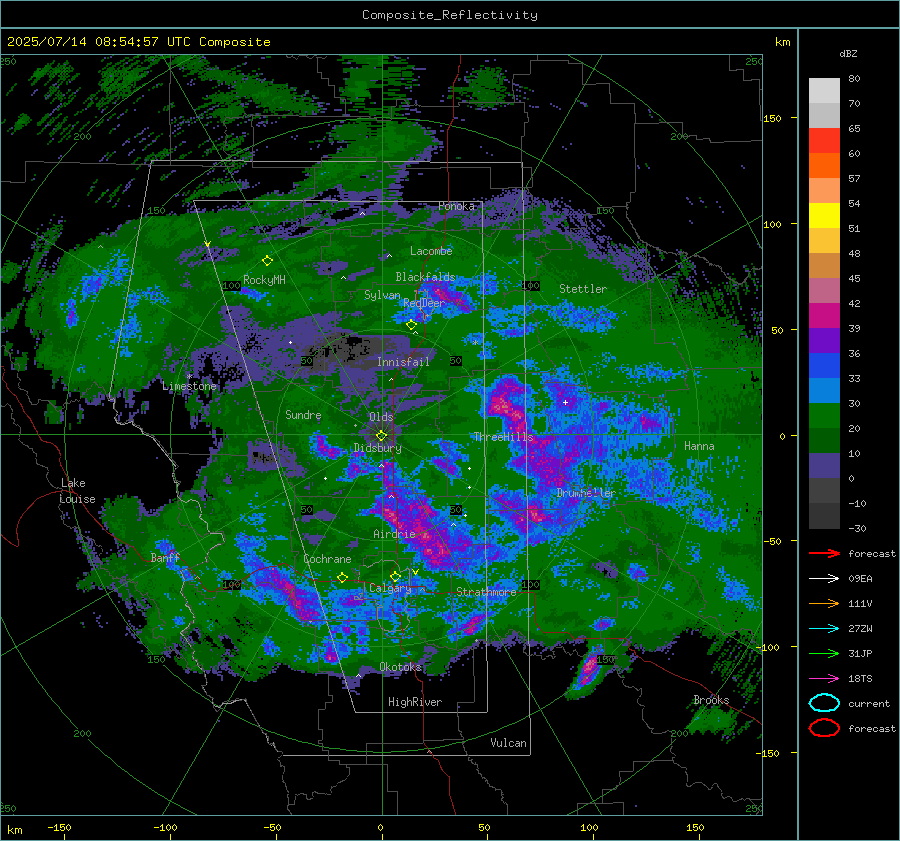Click the green 31JP arrow legend icon

coord(824,653)
